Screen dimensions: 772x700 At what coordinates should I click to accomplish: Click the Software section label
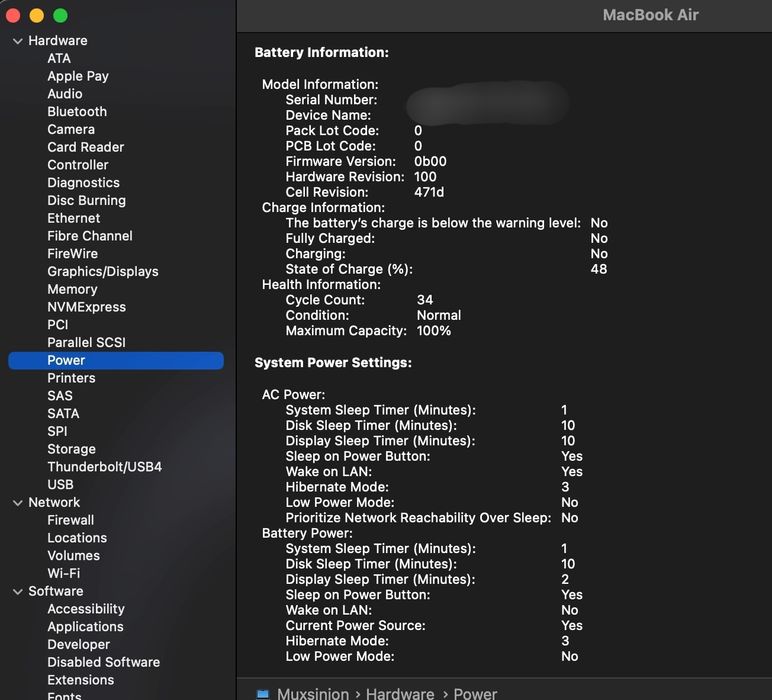[56, 591]
